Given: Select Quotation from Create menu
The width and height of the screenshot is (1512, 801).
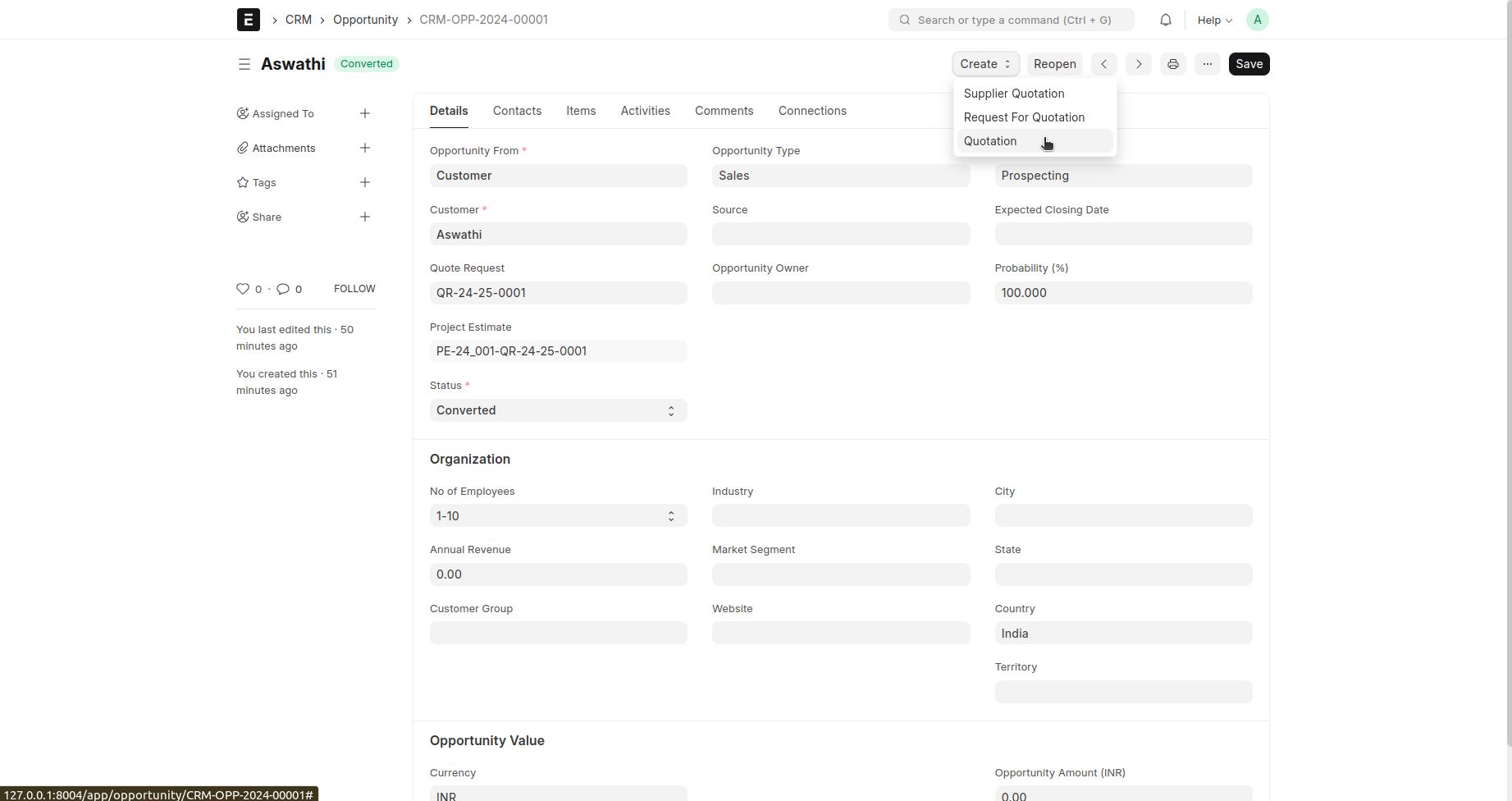Looking at the screenshot, I should [x=990, y=141].
